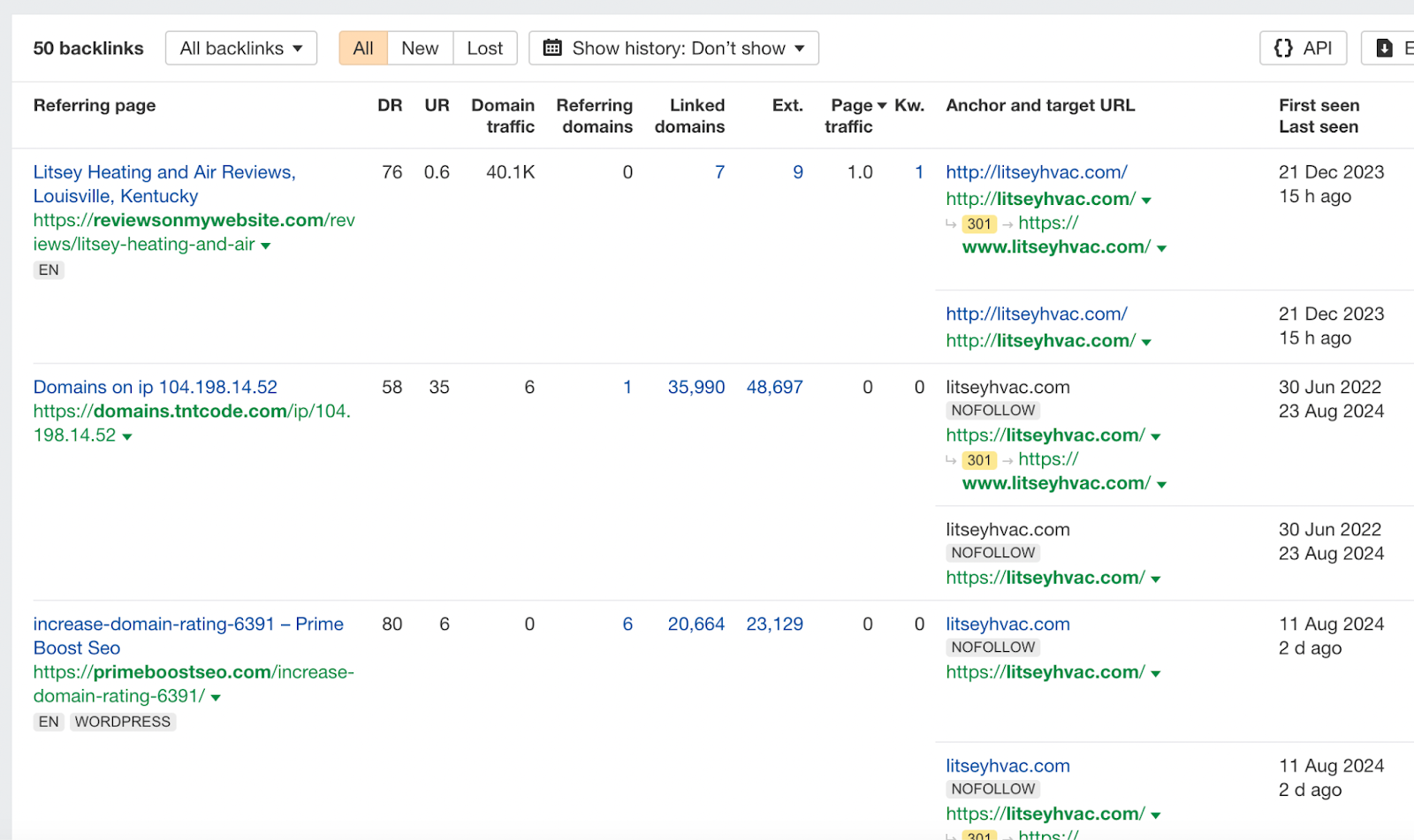Sort by Page traffic column
The height and width of the screenshot is (840, 1414).
[852, 116]
